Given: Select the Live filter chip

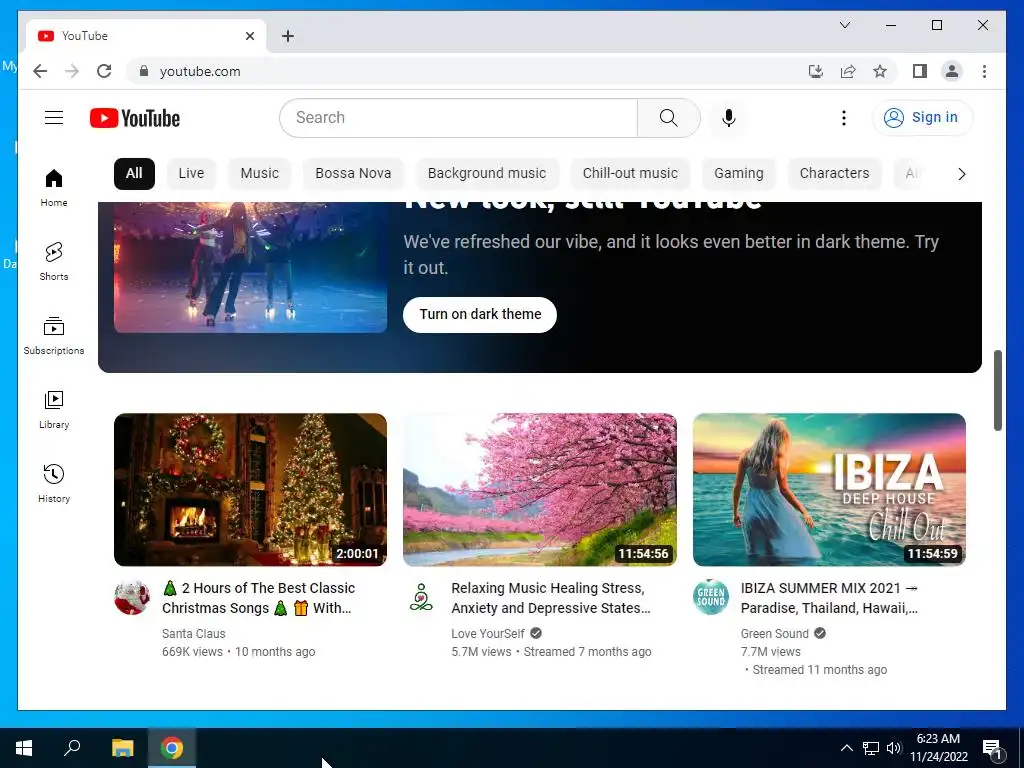Looking at the screenshot, I should click(191, 174).
